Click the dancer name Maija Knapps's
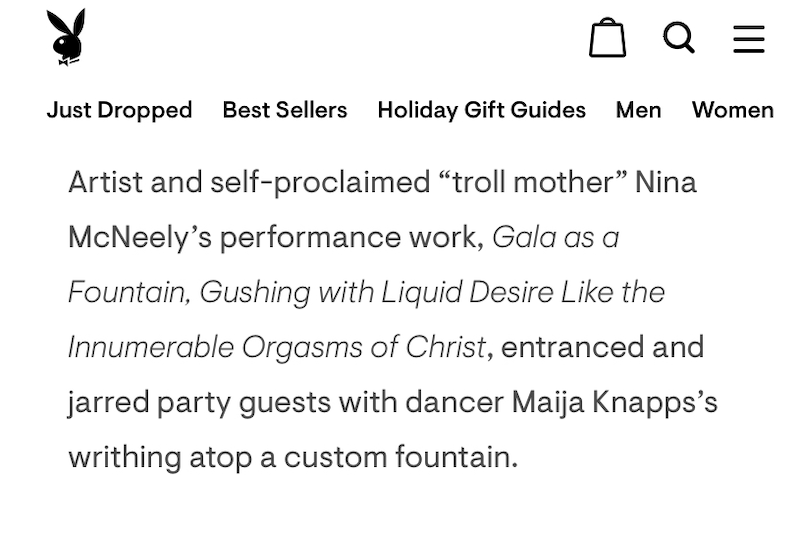Viewport: 796px width, 544px height. pyautogui.click(x=614, y=402)
